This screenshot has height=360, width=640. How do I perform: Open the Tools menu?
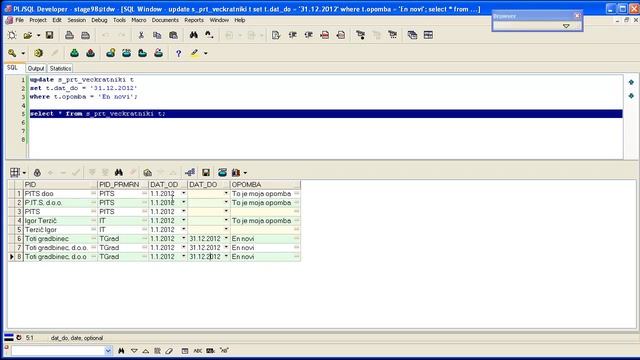click(x=119, y=20)
